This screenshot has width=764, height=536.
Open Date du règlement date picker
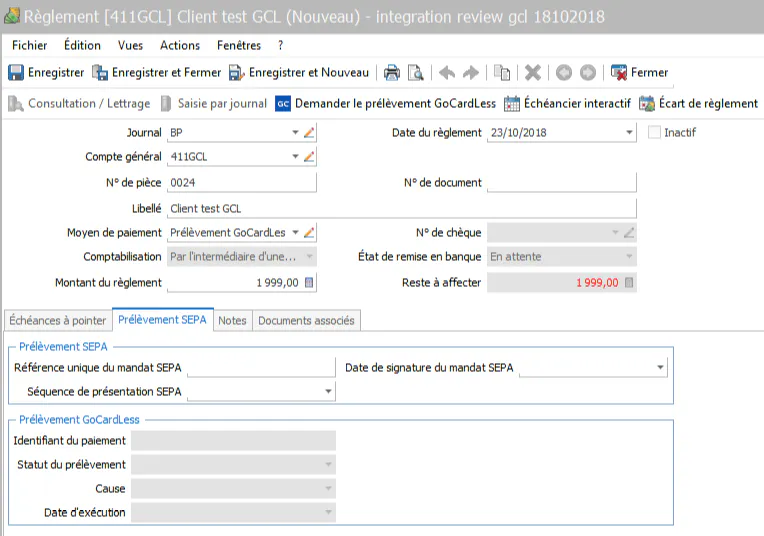click(629, 133)
